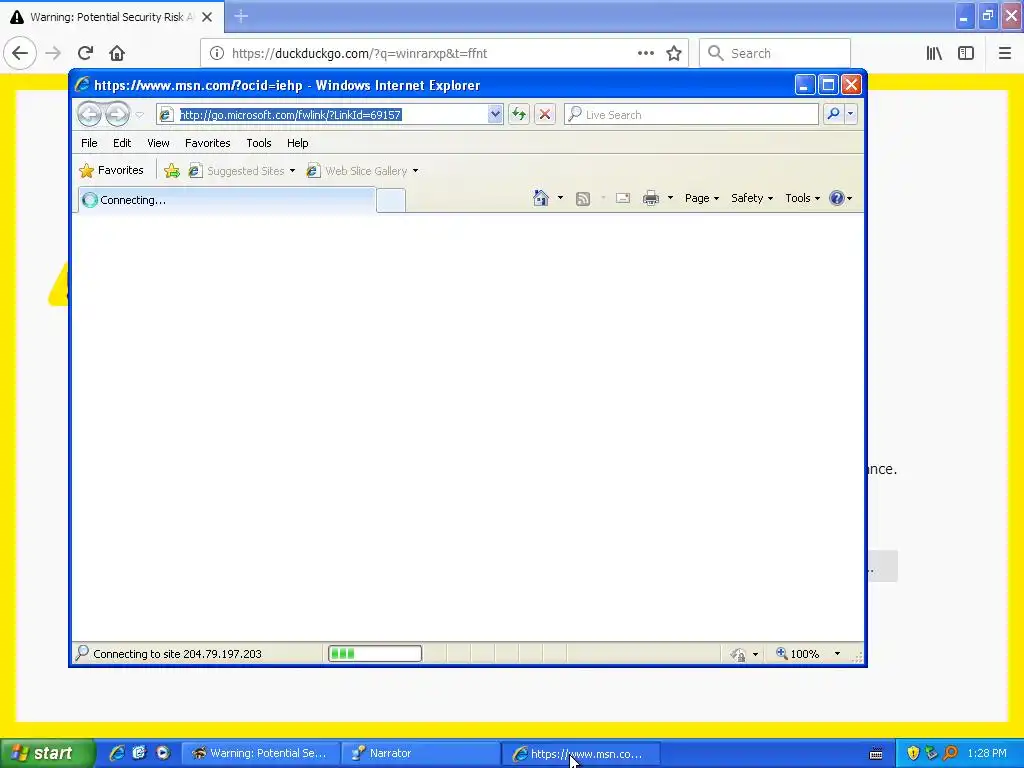
Task: Open the Suggested Sites link
Action: 242,171
